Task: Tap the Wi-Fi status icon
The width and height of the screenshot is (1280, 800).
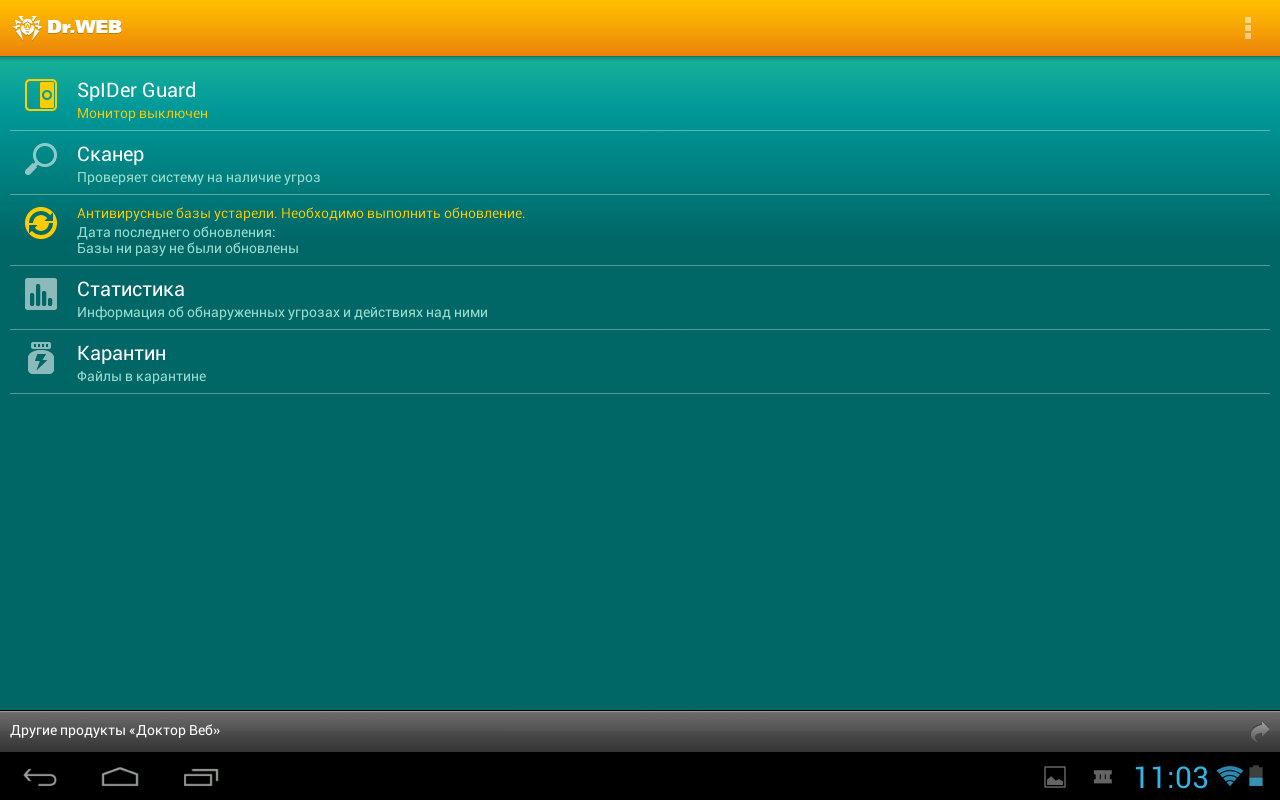Action: [1230, 776]
